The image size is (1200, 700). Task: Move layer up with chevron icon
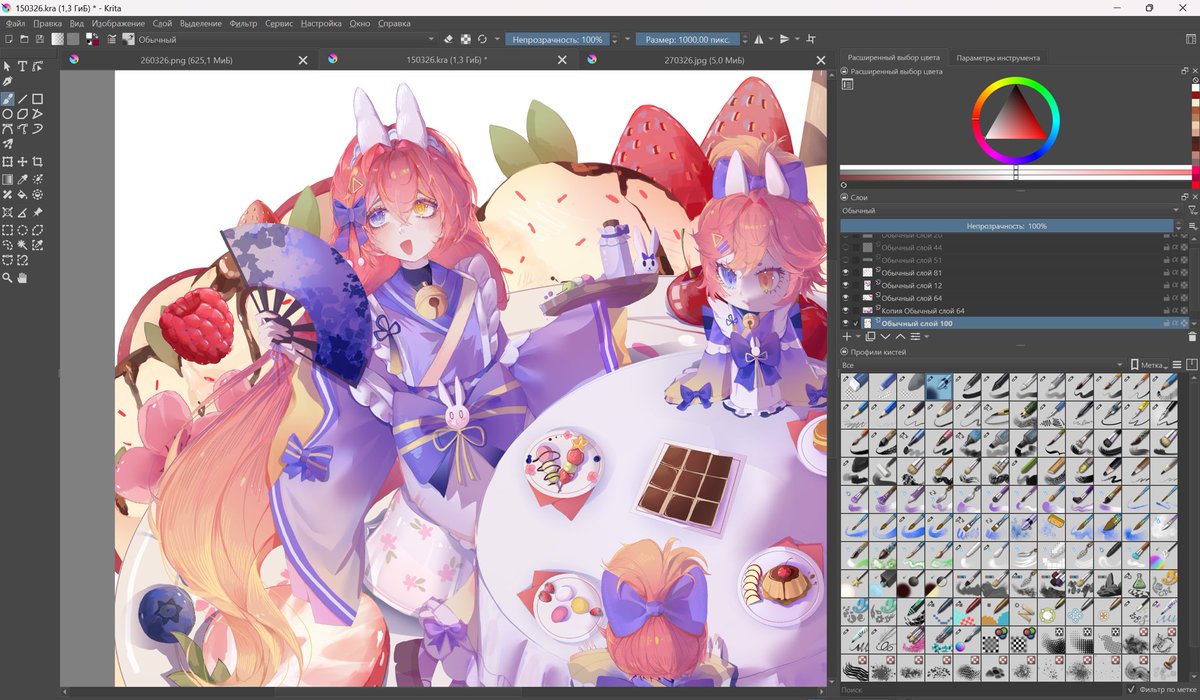pos(900,336)
